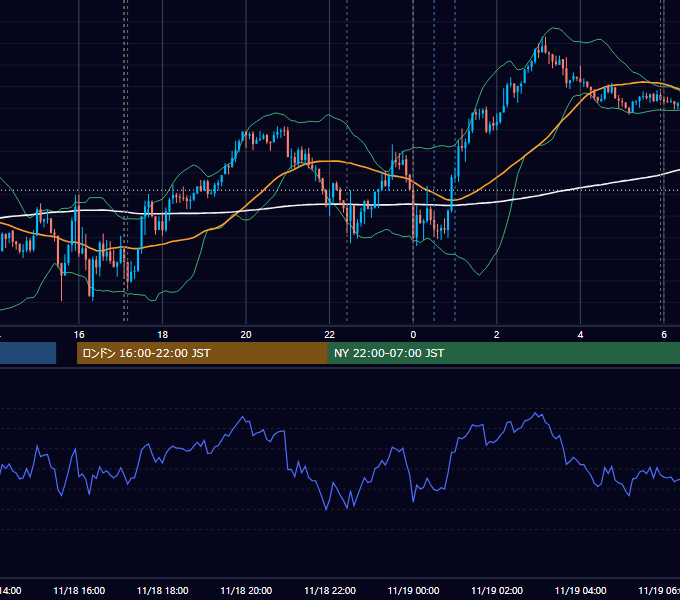
Task: Click the ロンドン 16:00-22:00 JST session bar
Action: tap(202, 353)
